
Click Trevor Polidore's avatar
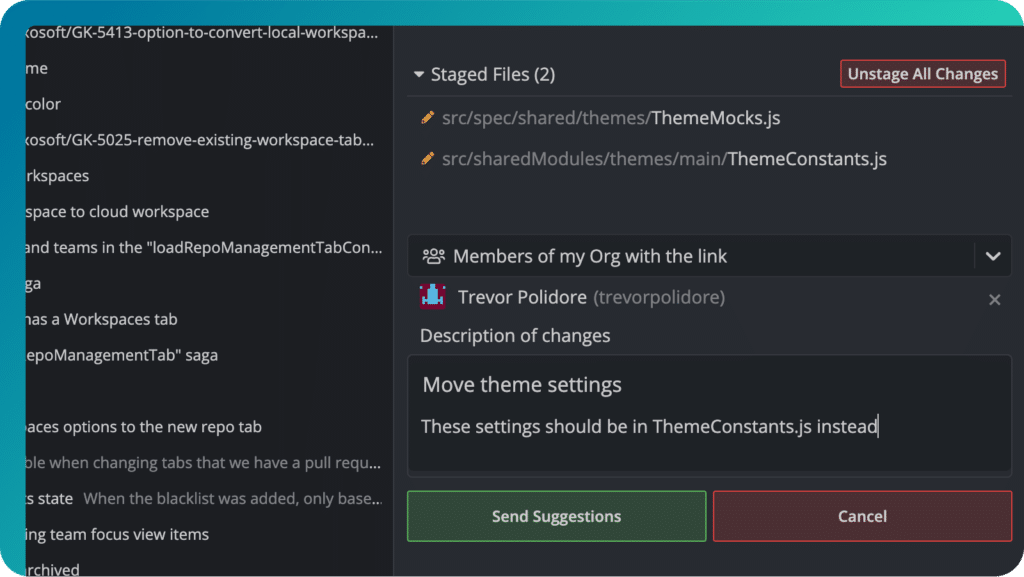click(x=432, y=296)
